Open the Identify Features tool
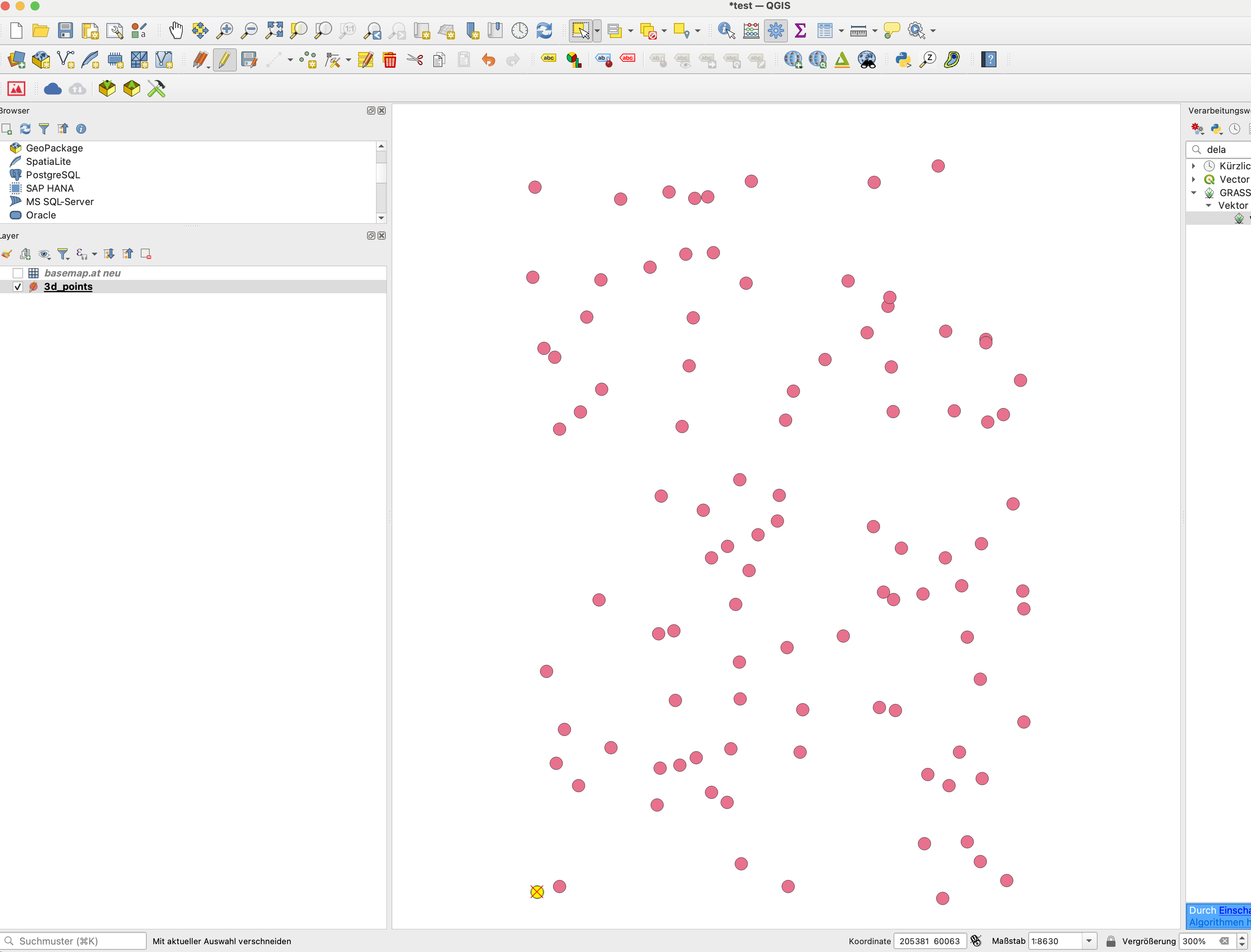The width and height of the screenshot is (1251, 952). click(726, 31)
